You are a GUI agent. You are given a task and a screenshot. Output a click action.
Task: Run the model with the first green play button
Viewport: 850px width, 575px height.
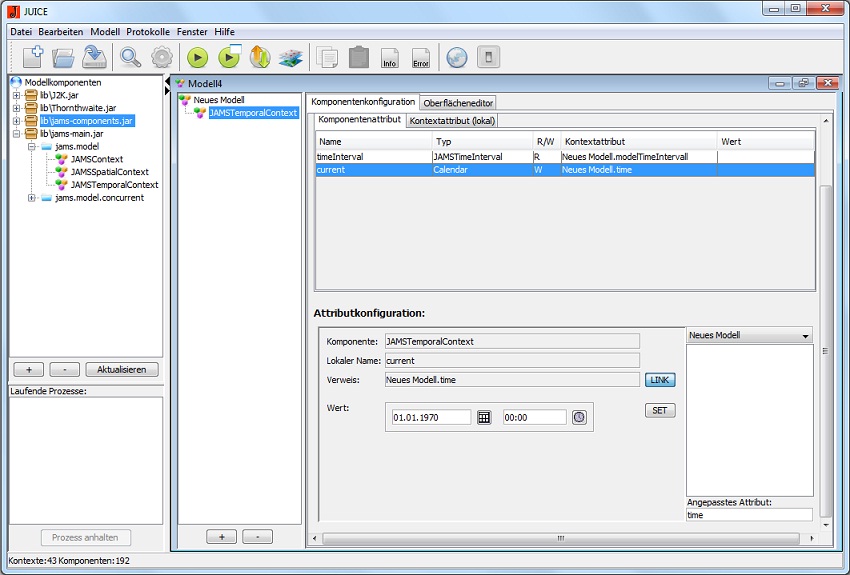(198, 57)
